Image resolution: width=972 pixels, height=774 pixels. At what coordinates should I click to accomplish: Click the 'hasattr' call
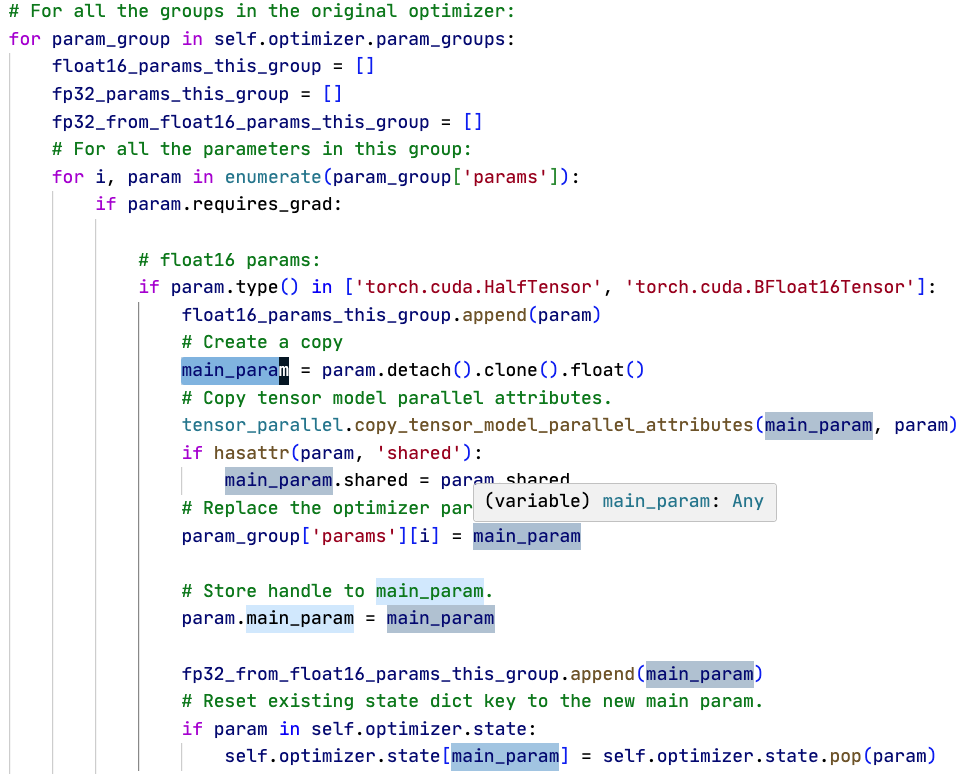point(252,453)
